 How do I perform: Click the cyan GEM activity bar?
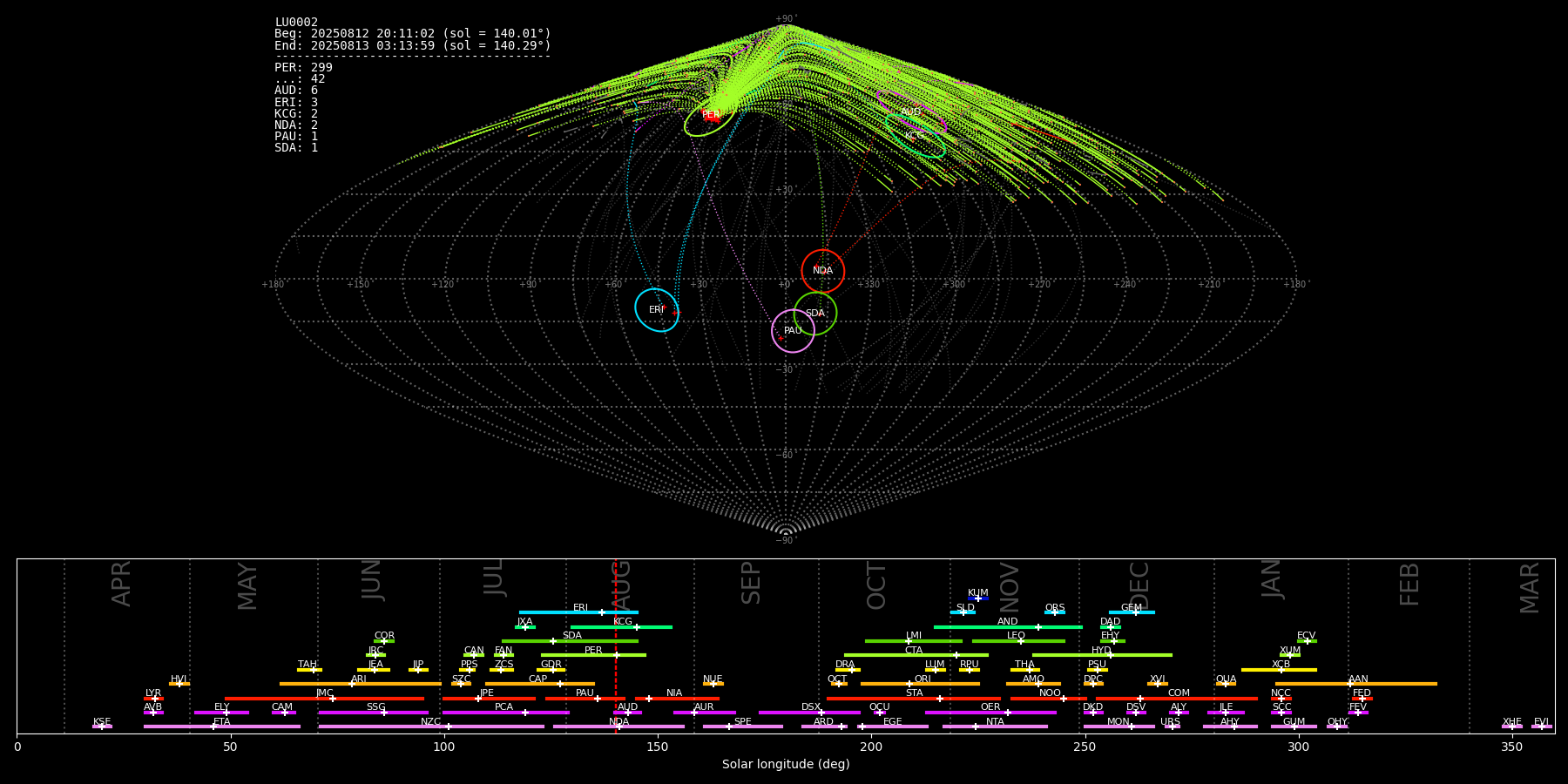[1132, 612]
